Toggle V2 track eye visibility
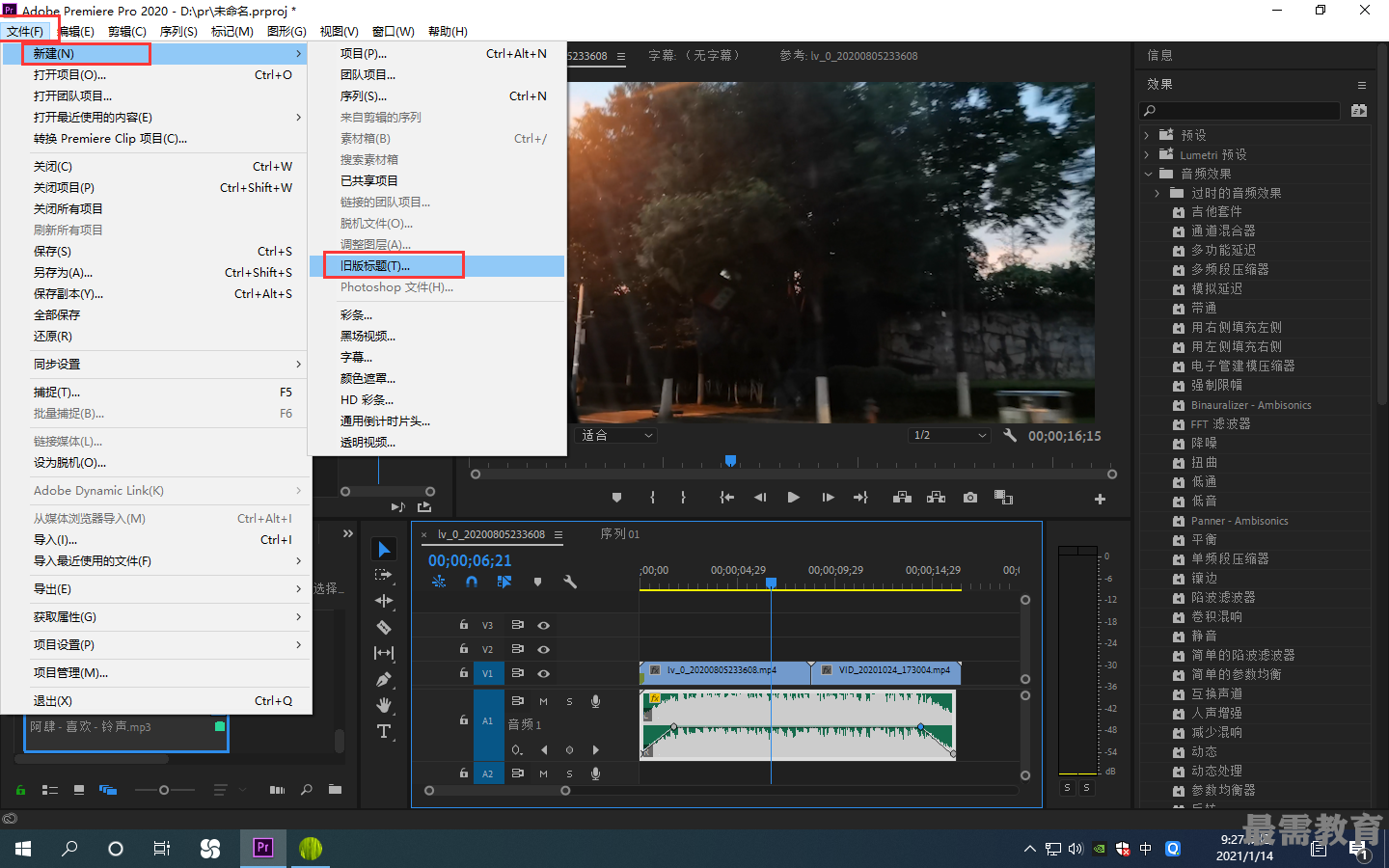 coord(543,649)
